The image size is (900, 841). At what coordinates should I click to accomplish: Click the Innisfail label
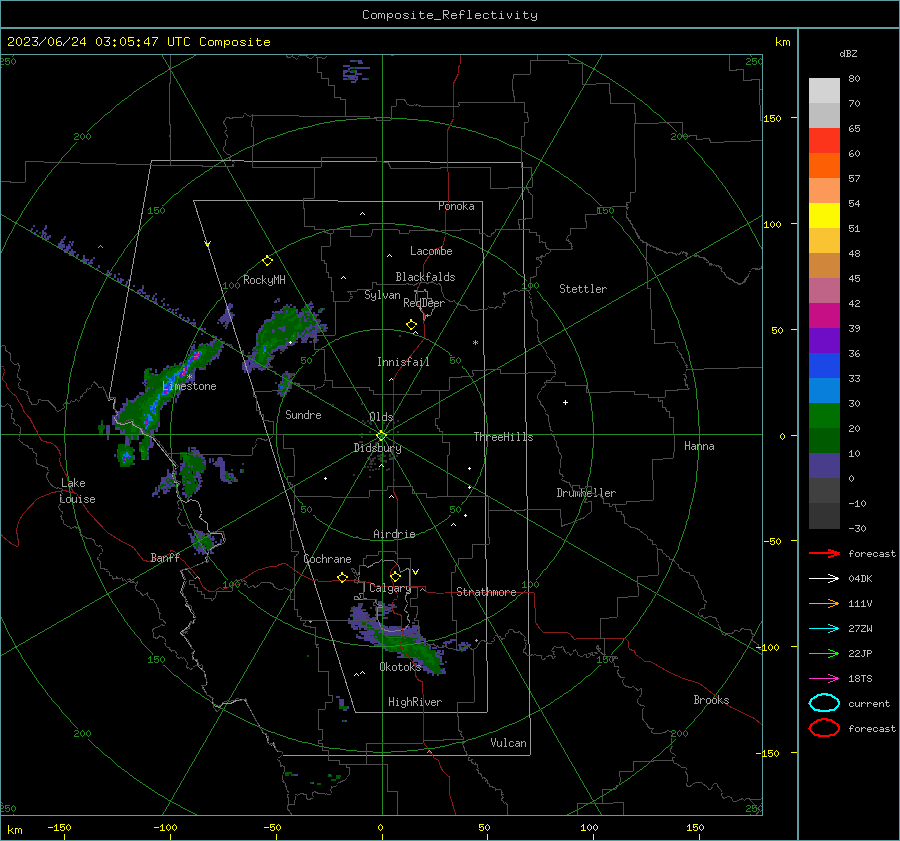[403, 362]
